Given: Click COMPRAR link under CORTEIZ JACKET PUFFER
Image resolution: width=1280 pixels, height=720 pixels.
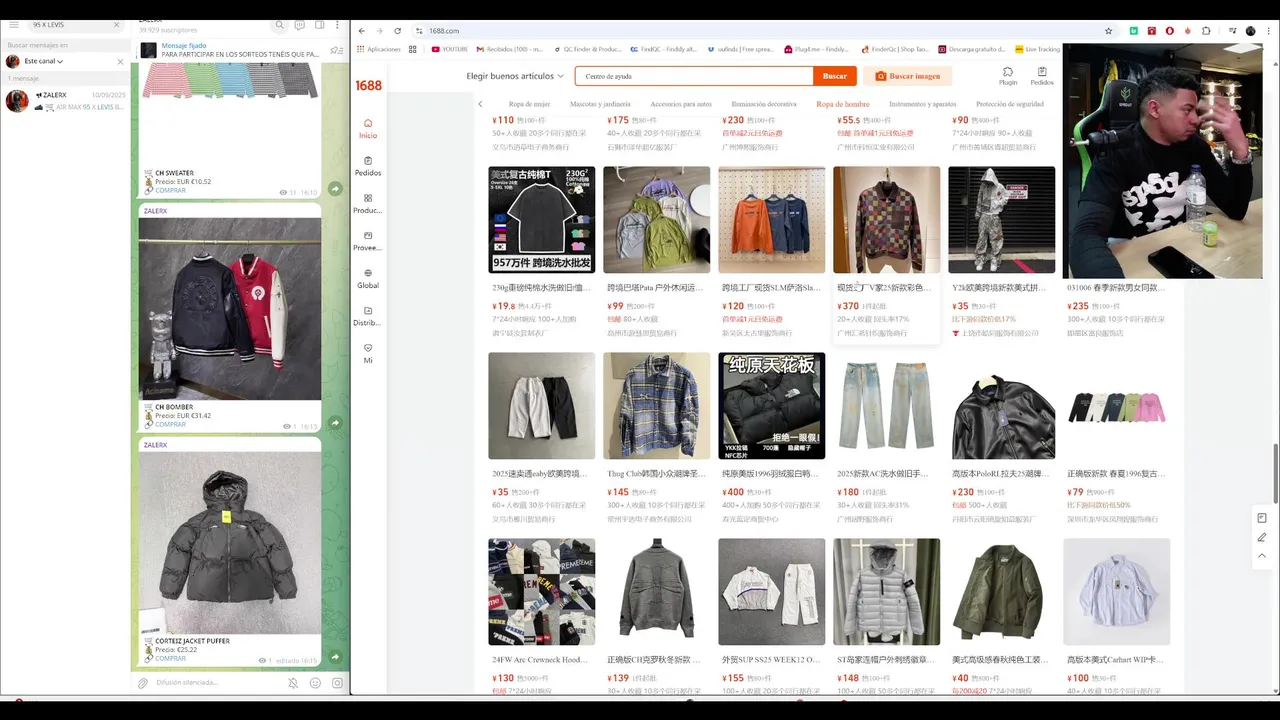Looking at the screenshot, I should 170,658.
